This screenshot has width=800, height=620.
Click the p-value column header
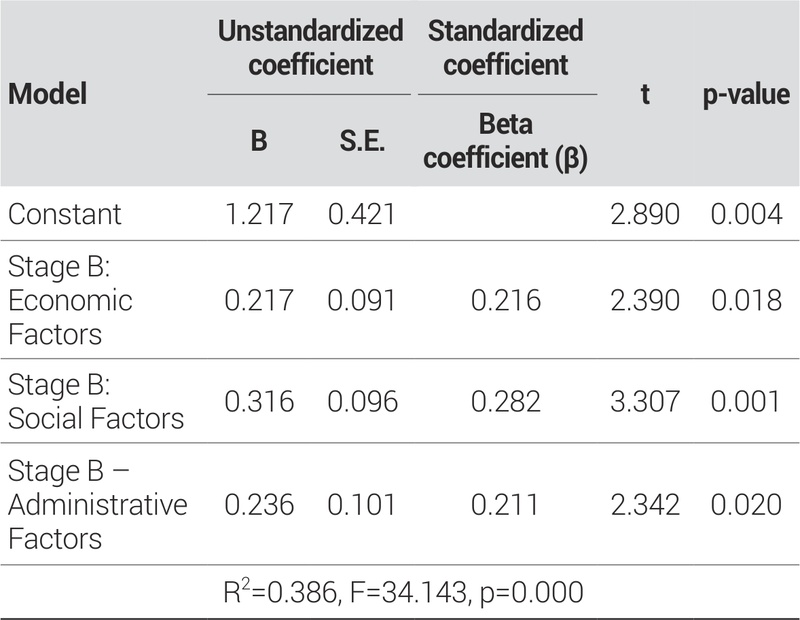click(745, 95)
